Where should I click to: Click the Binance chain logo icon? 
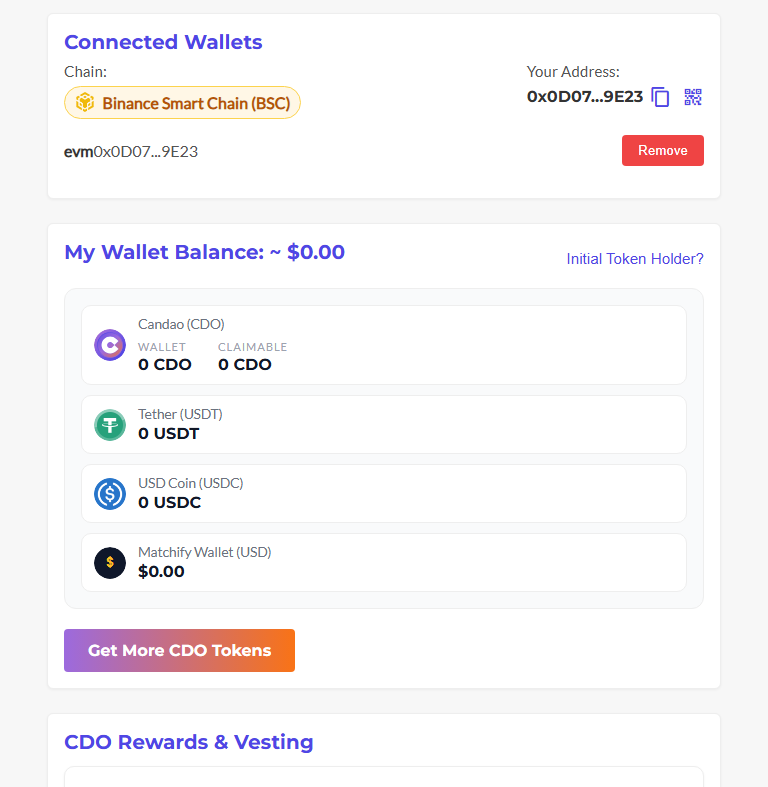85,103
